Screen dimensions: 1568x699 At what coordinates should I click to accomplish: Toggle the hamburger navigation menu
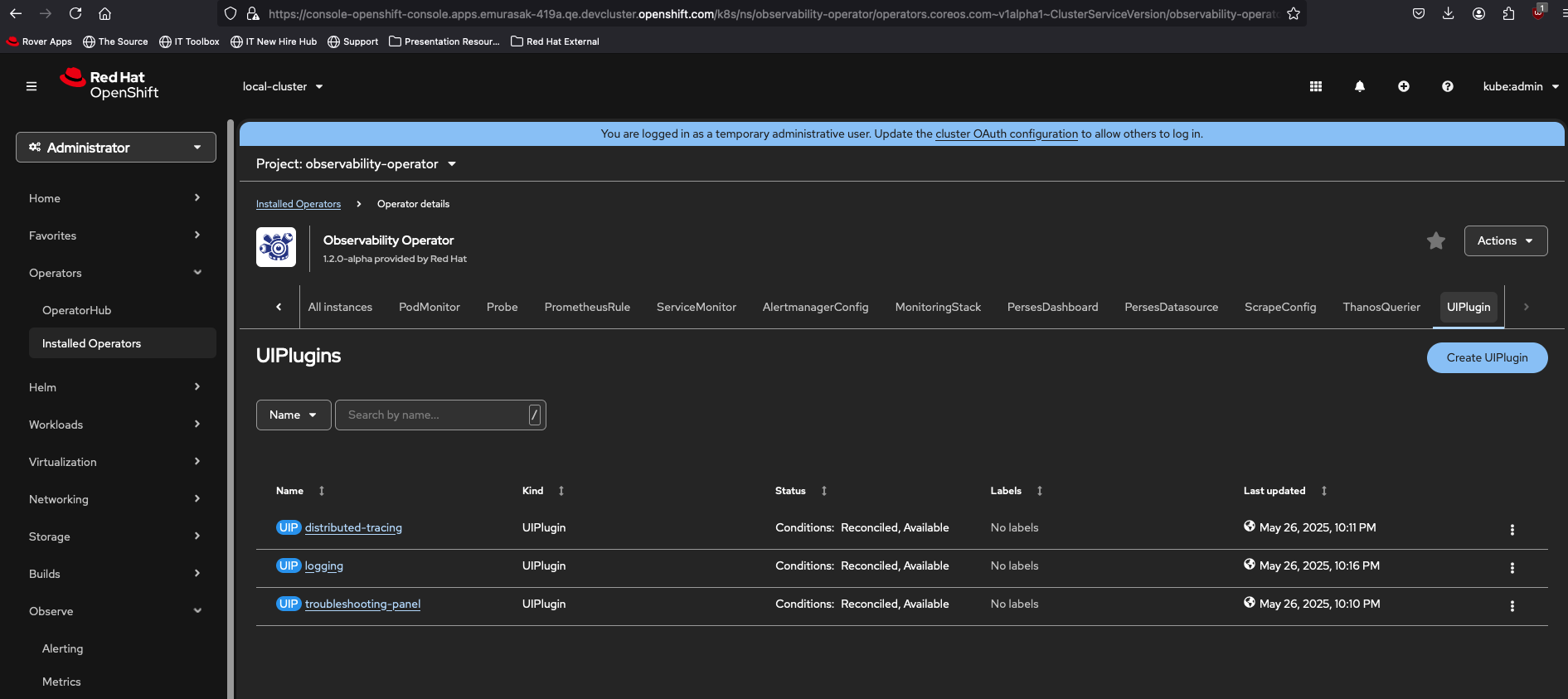32,86
